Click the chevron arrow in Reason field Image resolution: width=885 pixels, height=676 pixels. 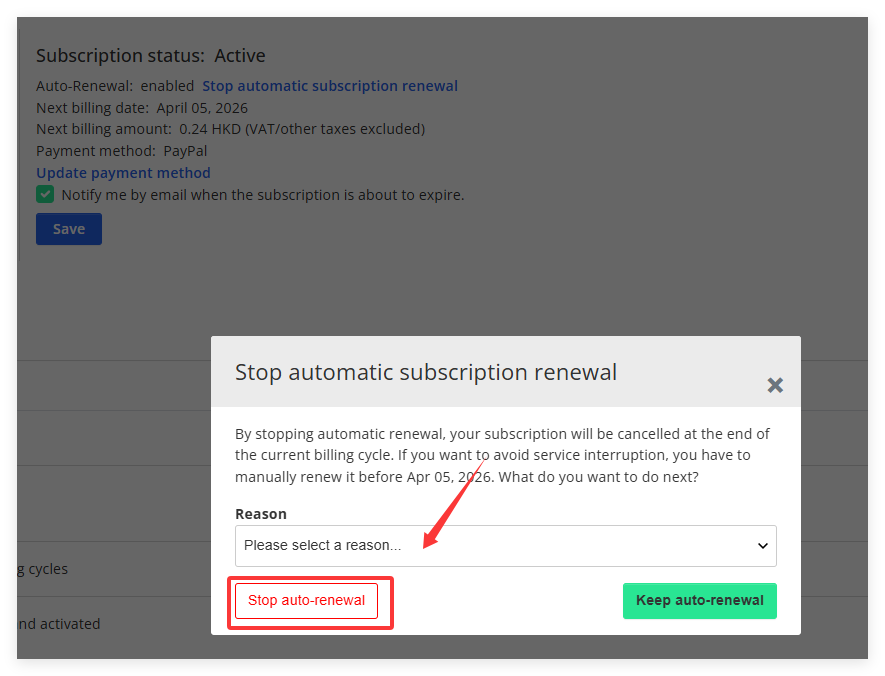click(763, 546)
